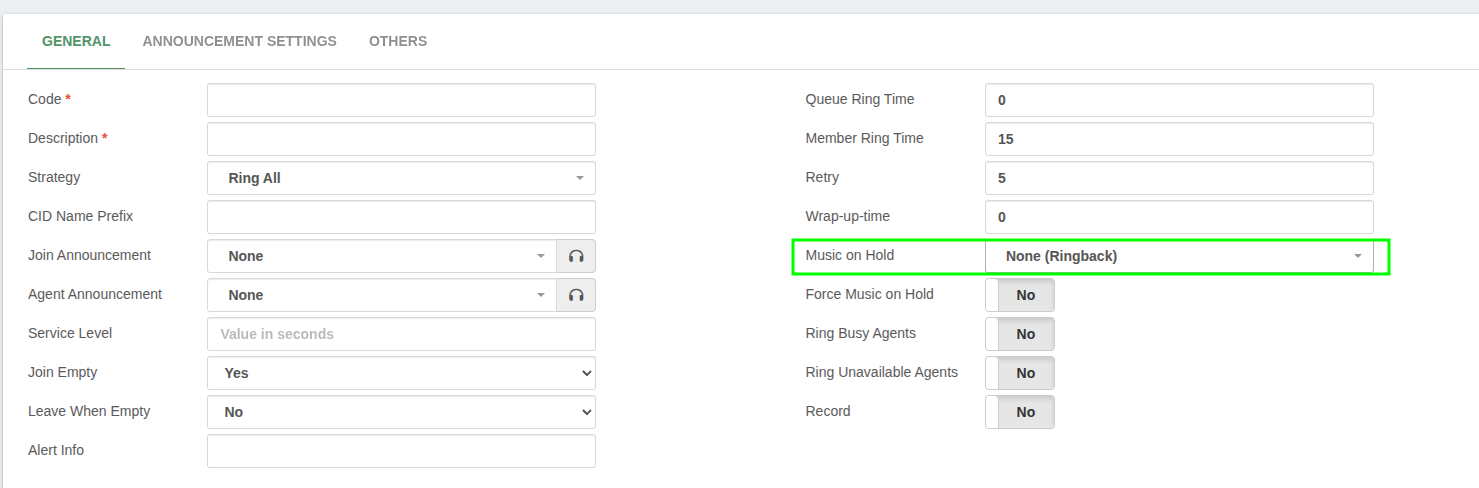Screen dimensions: 1479x488
Task: Play the Join Announcement headphone icon
Action: (576, 256)
